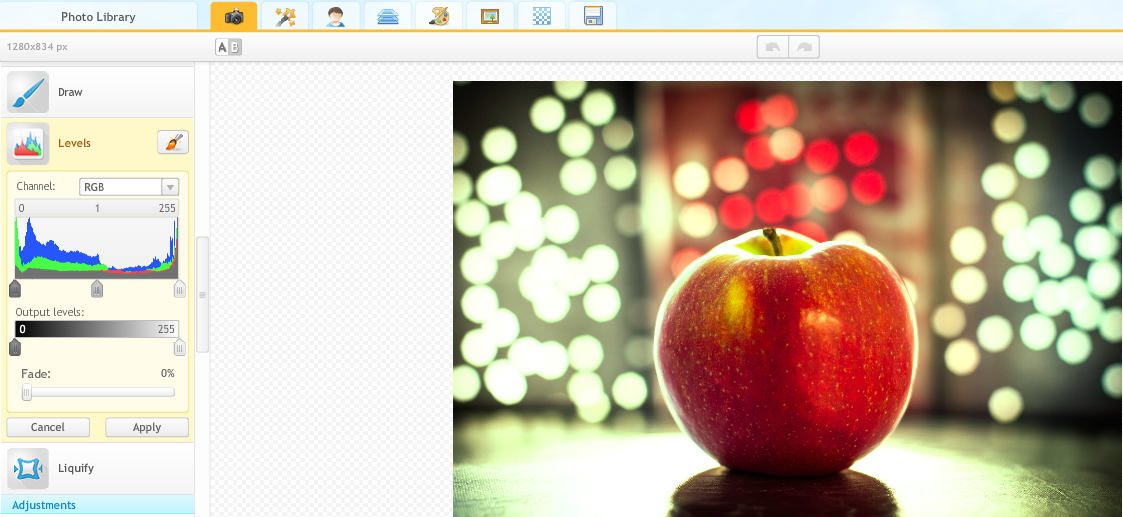1123x517 pixels.
Task: Open the Photo Library tab
Action: click(98, 17)
